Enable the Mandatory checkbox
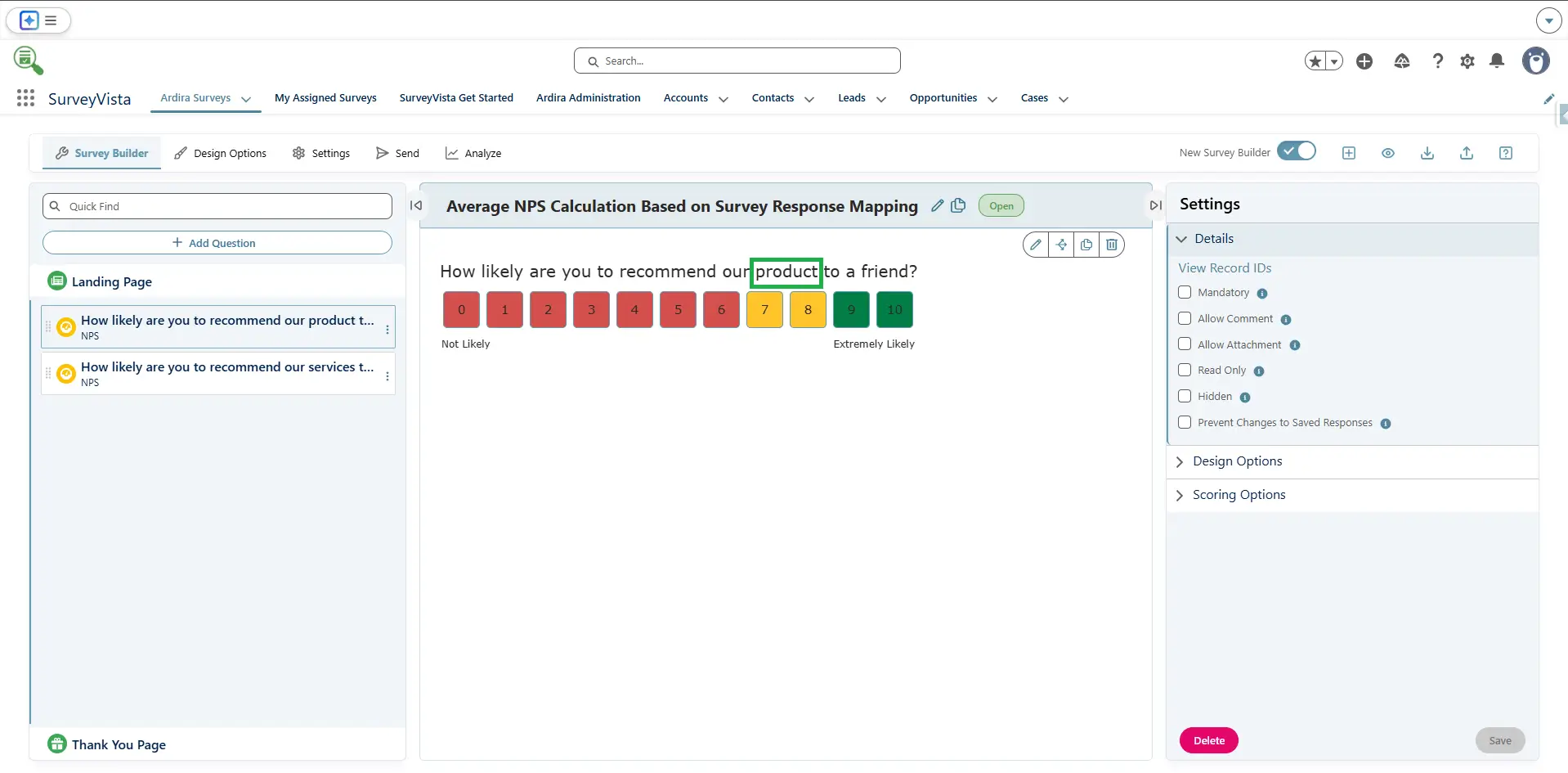The width and height of the screenshot is (1568, 773). tap(1185, 293)
